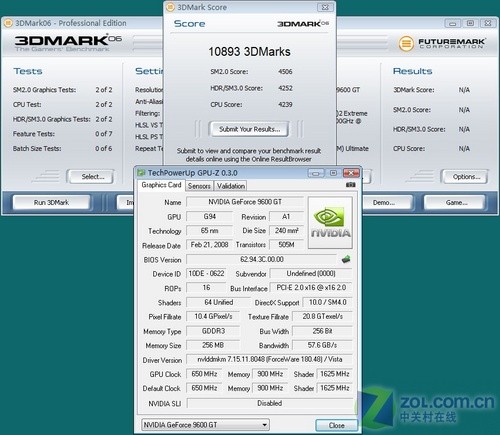Close the 3DMark Score dialog
500x435 pixels.
click(x=325, y=7)
